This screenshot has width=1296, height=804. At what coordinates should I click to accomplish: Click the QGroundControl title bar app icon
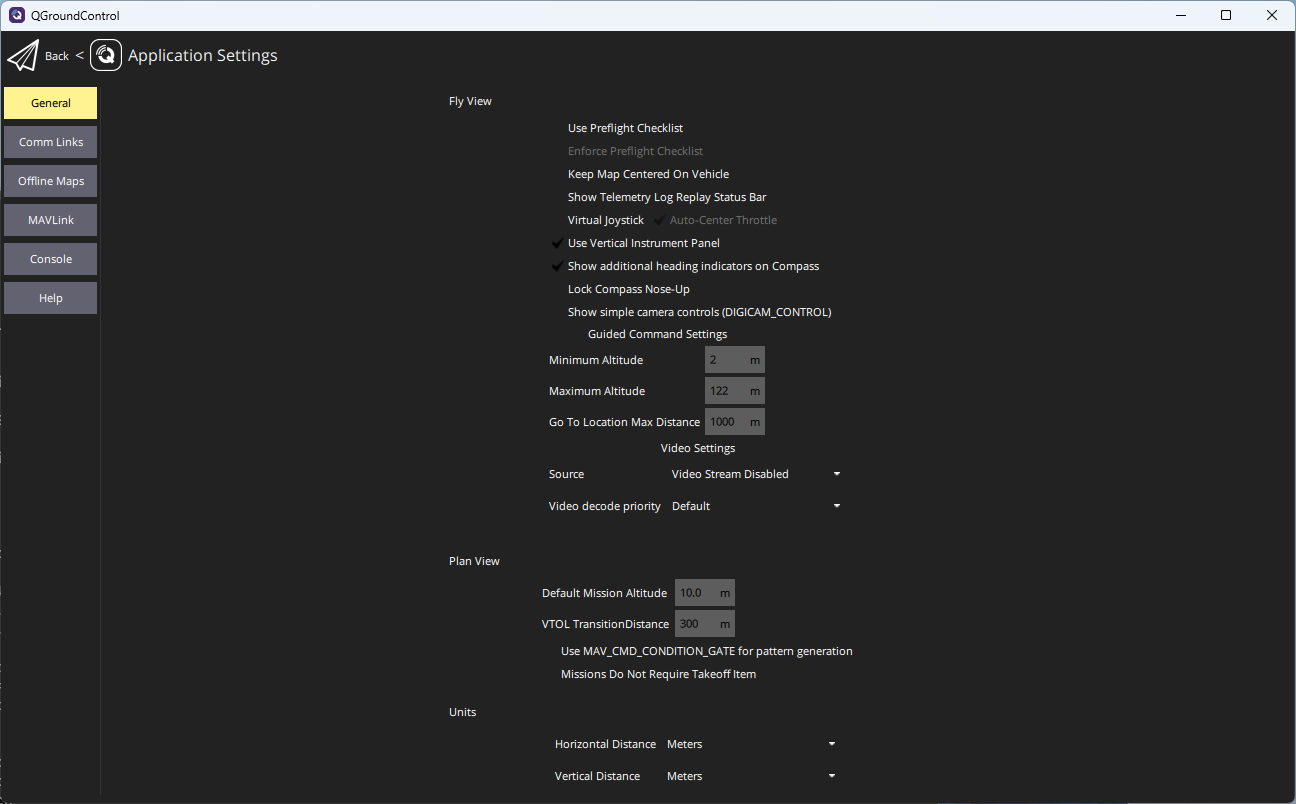coord(16,15)
